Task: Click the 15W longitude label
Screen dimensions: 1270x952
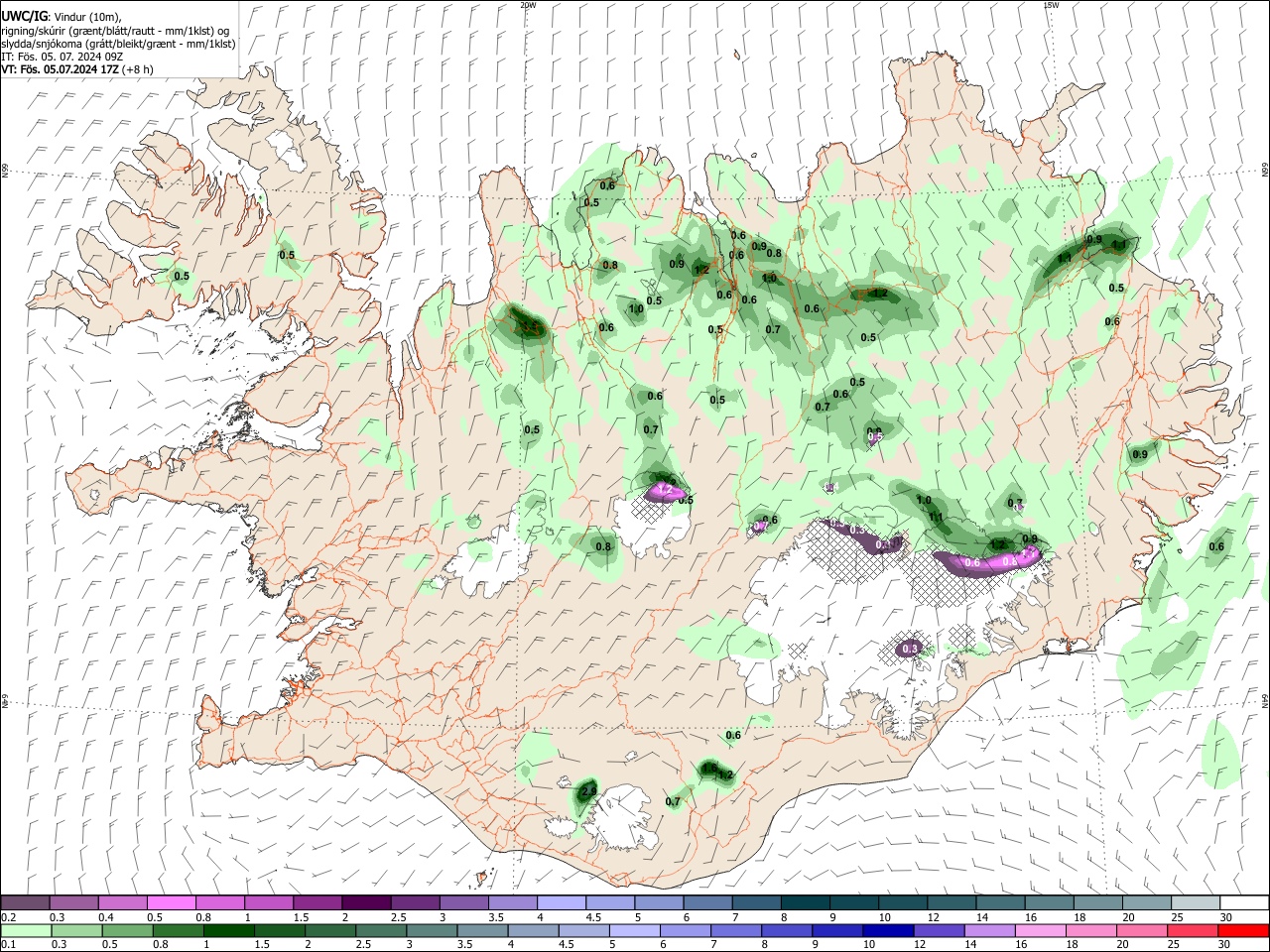Action: point(1050,4)
